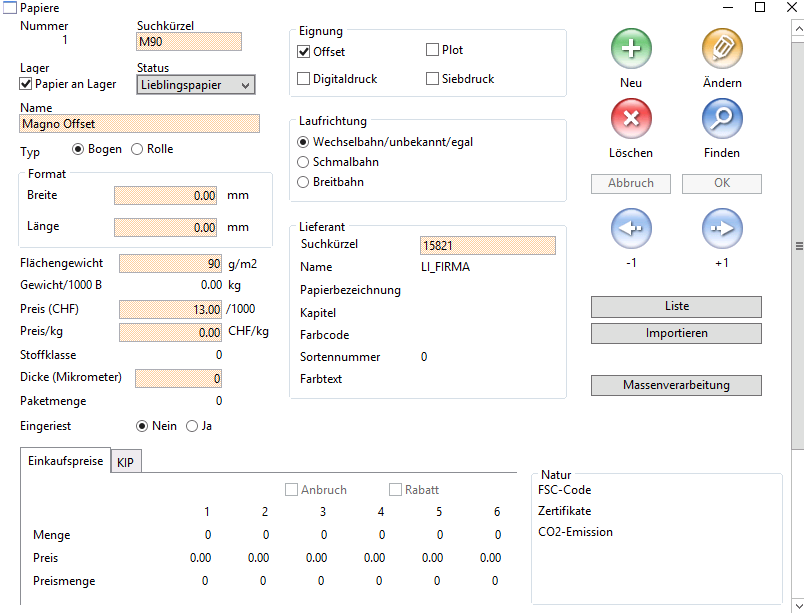Image resolution: width=804 pixels, height=613 pixels.
Task: Click the vertical scrollbar on the right
Action: pyautogui.click(x=798, y=245)
